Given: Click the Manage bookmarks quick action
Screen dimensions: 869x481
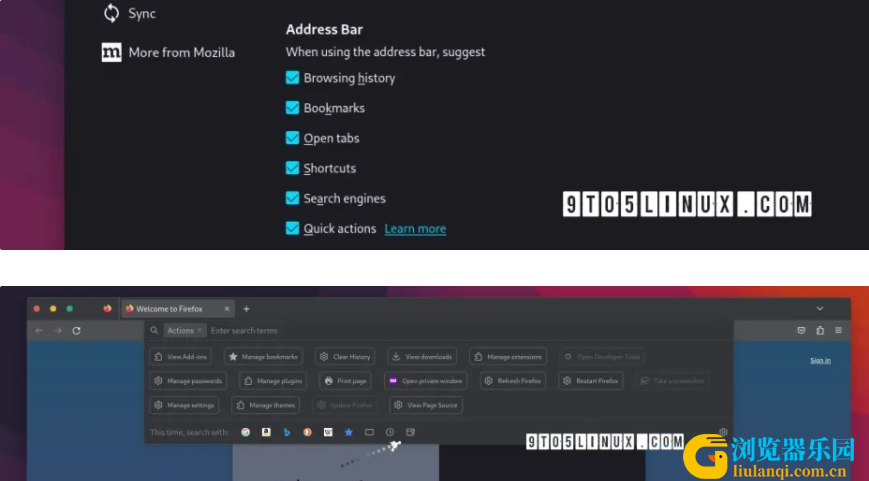Looking at the screenshot, I should tap(264, 357).
